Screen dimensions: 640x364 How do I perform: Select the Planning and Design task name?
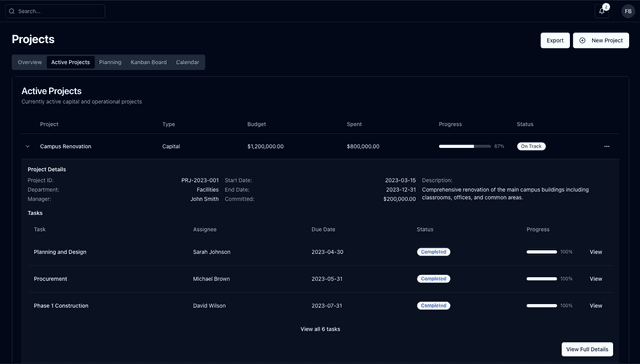point(60,252)
